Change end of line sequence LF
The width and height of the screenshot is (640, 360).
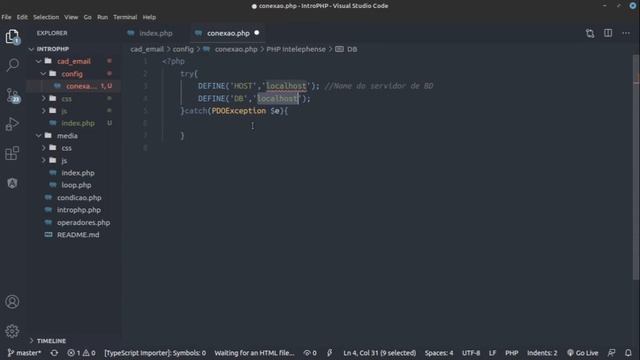(492, 353)
